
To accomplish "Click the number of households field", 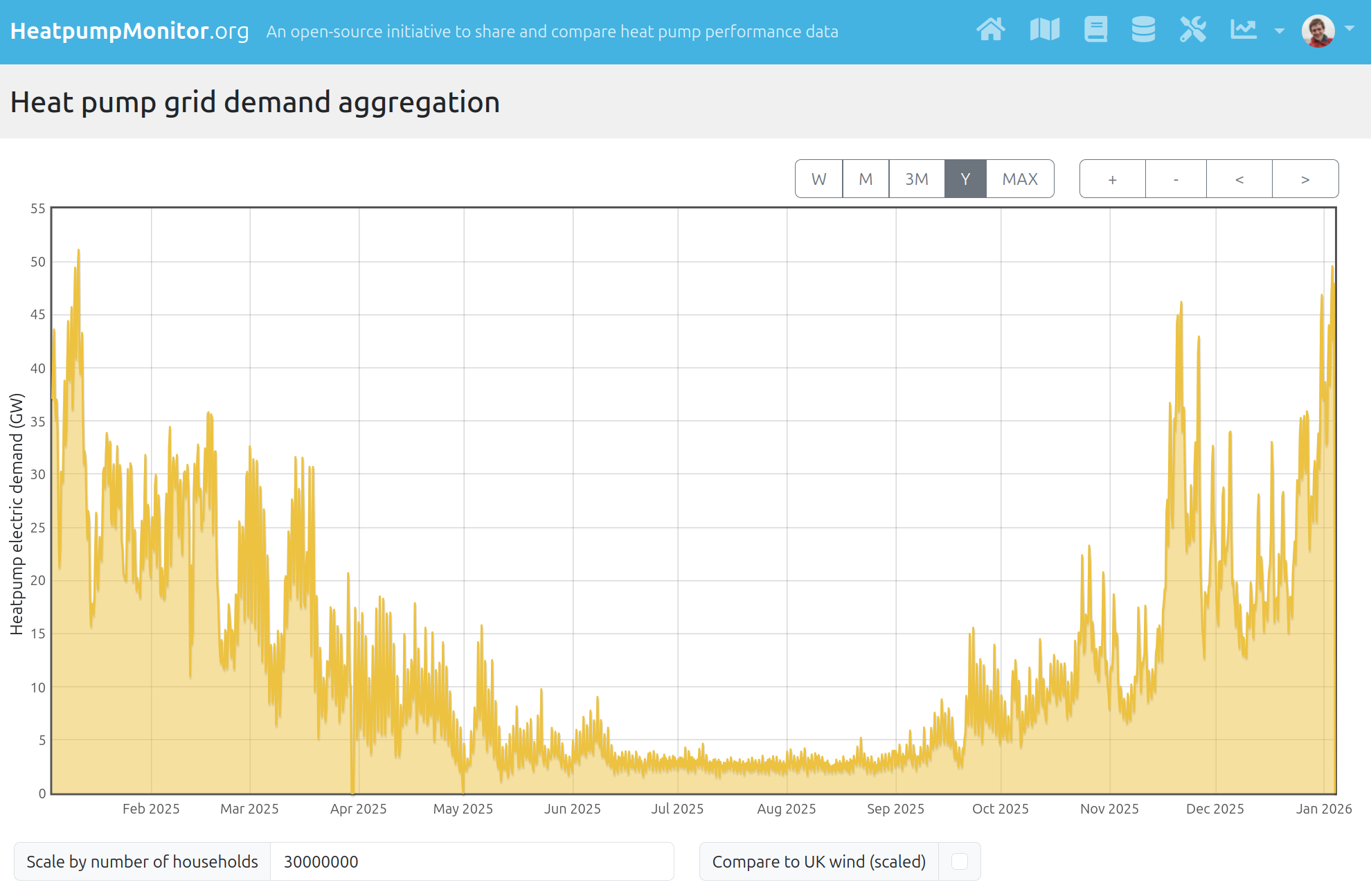I will [471, 861].
